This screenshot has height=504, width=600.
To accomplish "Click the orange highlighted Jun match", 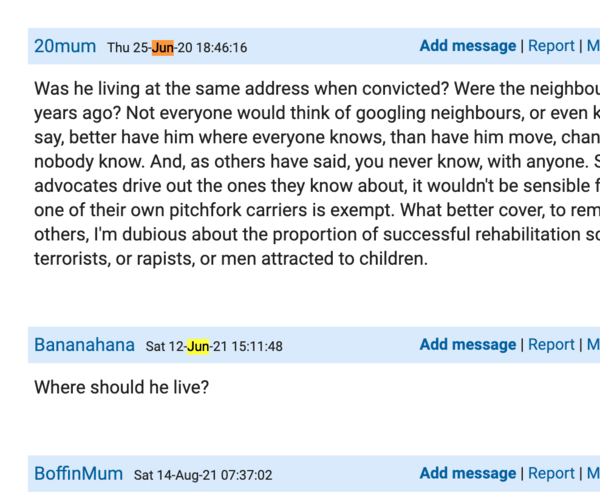I will [162, 47].
